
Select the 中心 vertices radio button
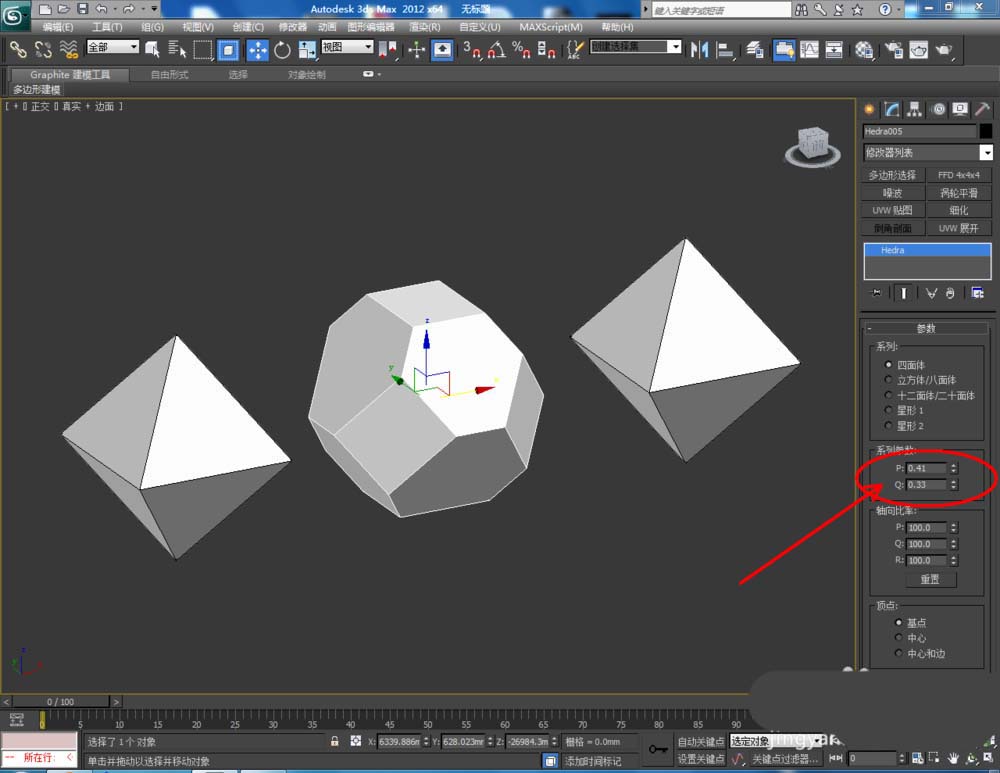899,638
